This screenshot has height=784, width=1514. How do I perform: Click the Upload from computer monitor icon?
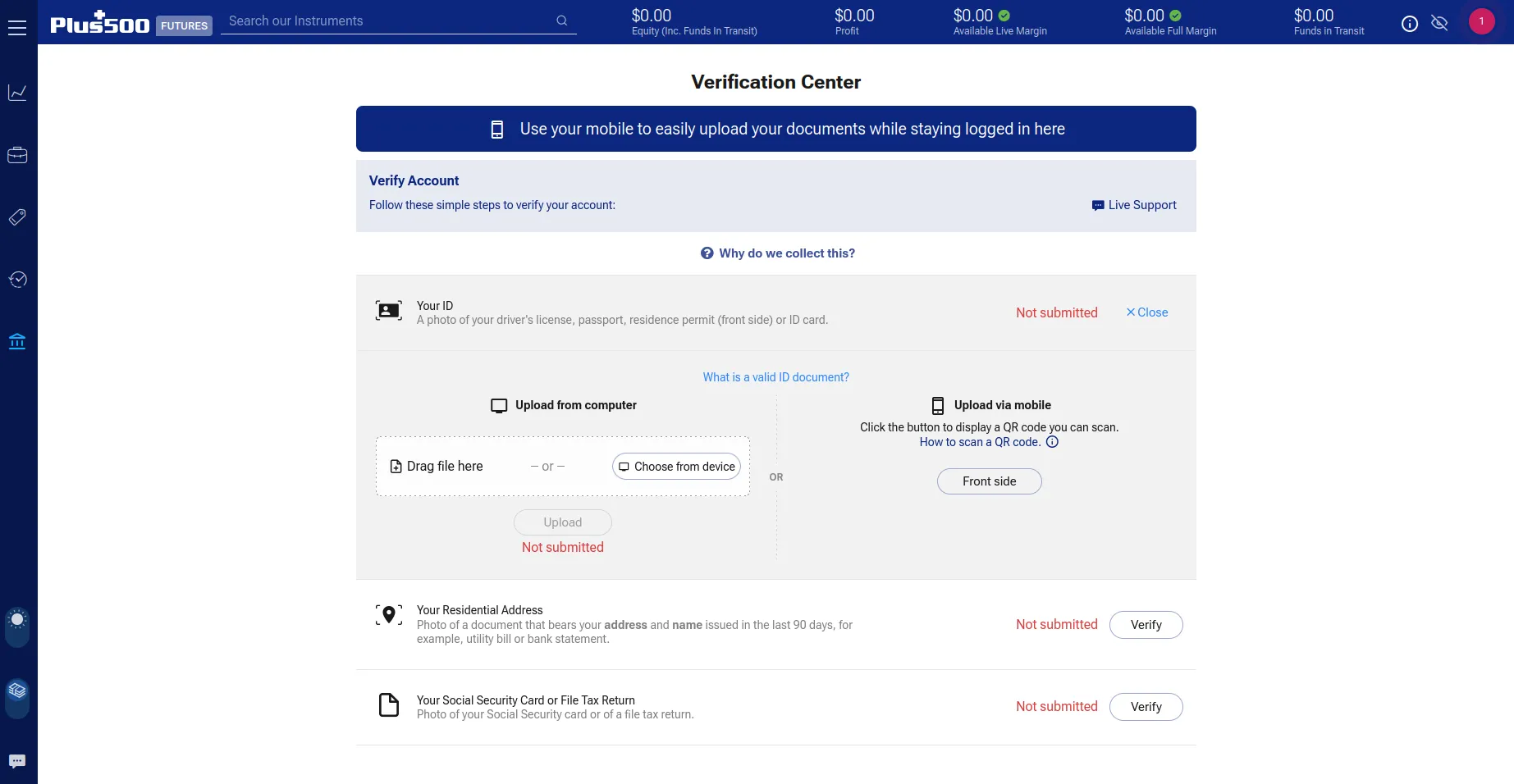(x=499, y=406)
